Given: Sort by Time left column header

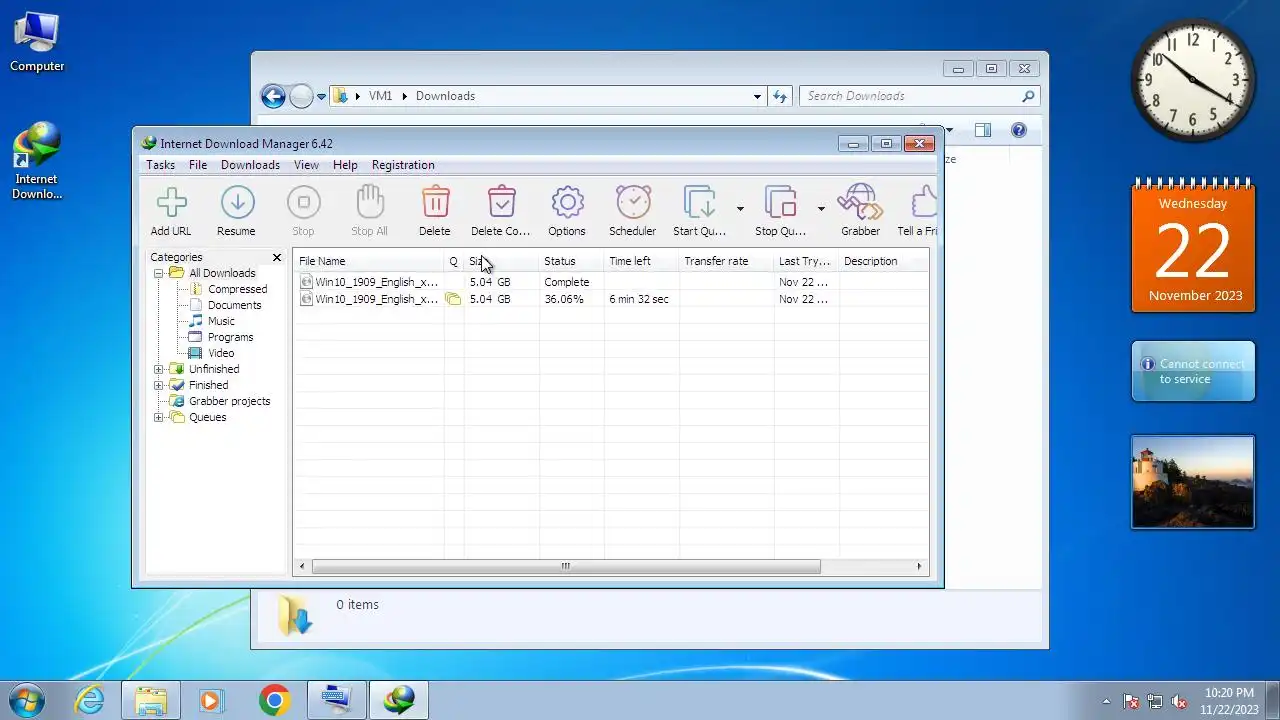Looking at the screenshot, I should (x=641, y=261).
